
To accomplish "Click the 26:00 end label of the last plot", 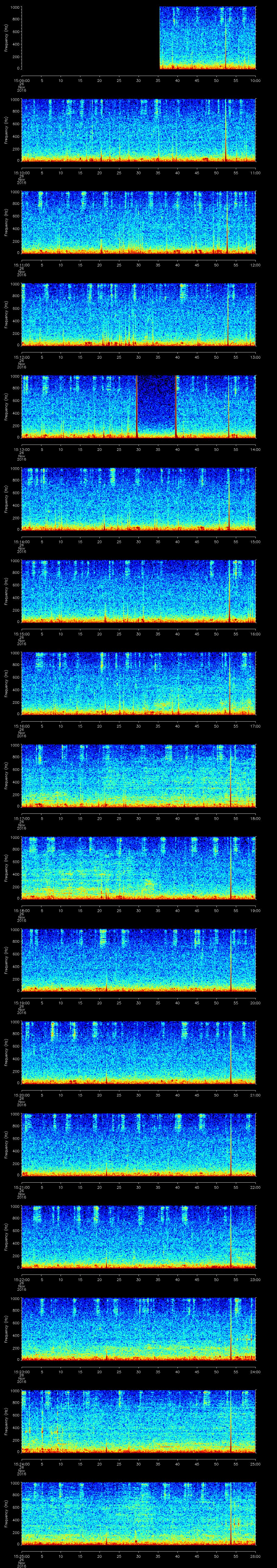I will (256, 1556).
